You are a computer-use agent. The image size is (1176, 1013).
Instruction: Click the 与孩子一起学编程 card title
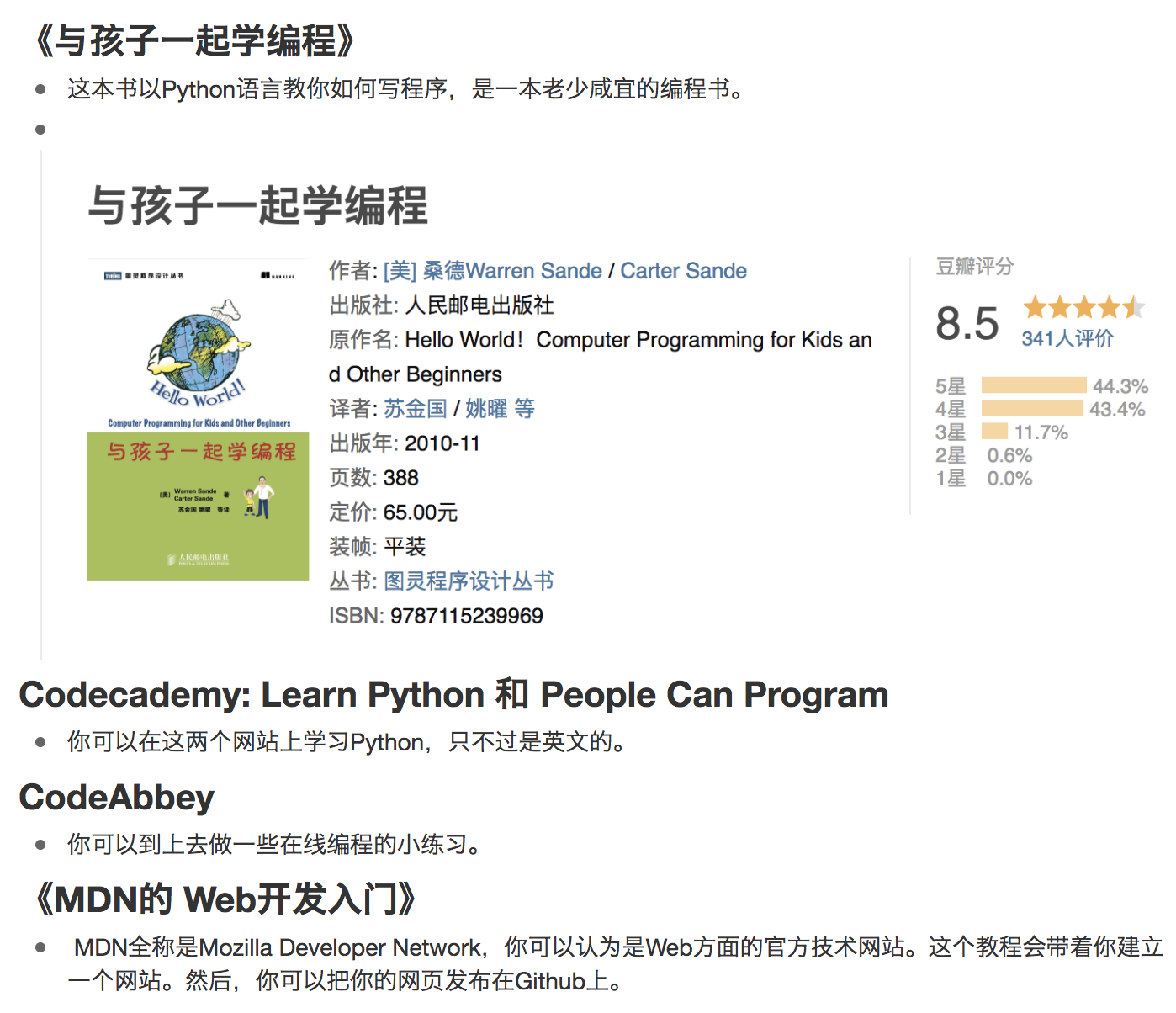tap(258, 205)
